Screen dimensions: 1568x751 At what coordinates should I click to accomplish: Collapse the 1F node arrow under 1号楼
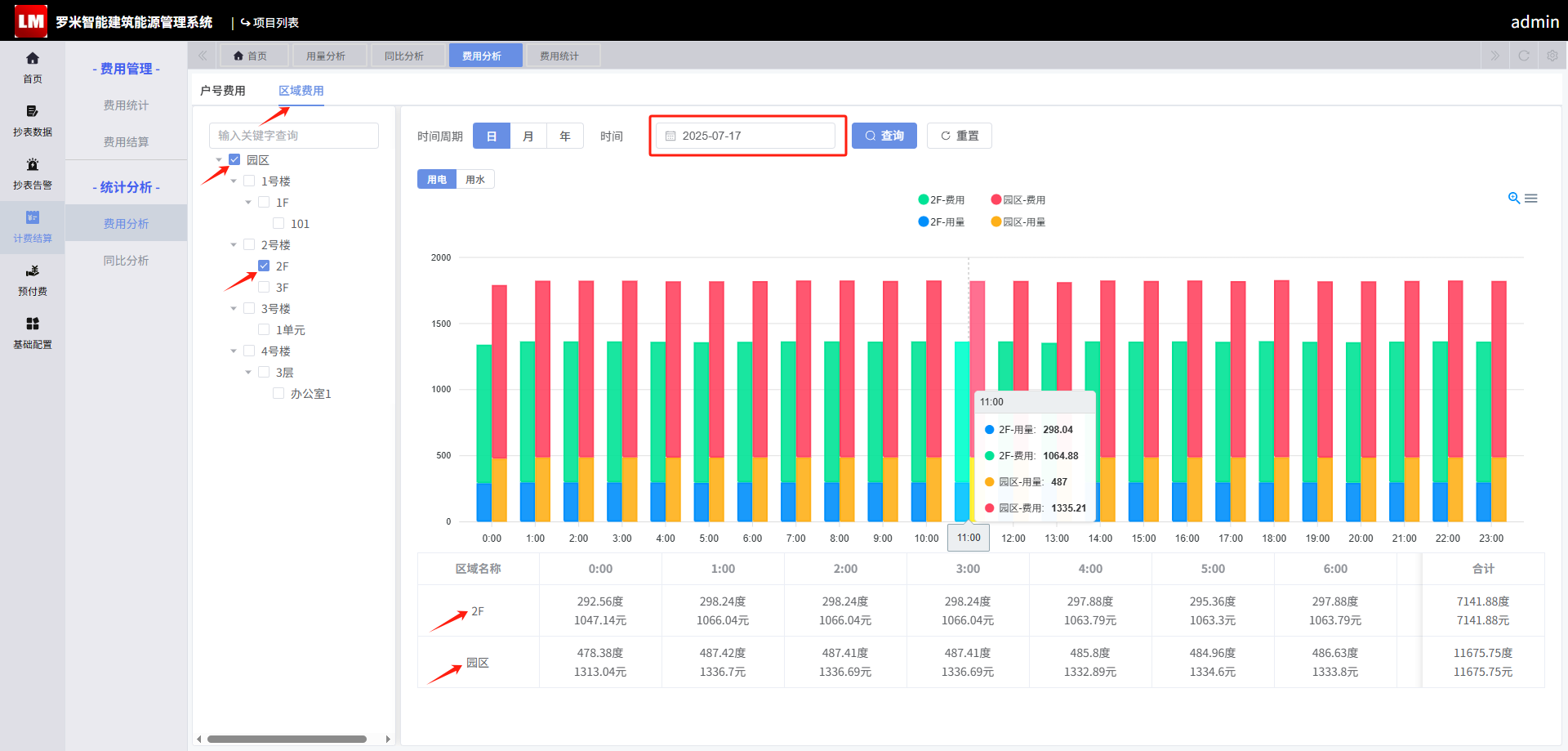click(248, 202)
